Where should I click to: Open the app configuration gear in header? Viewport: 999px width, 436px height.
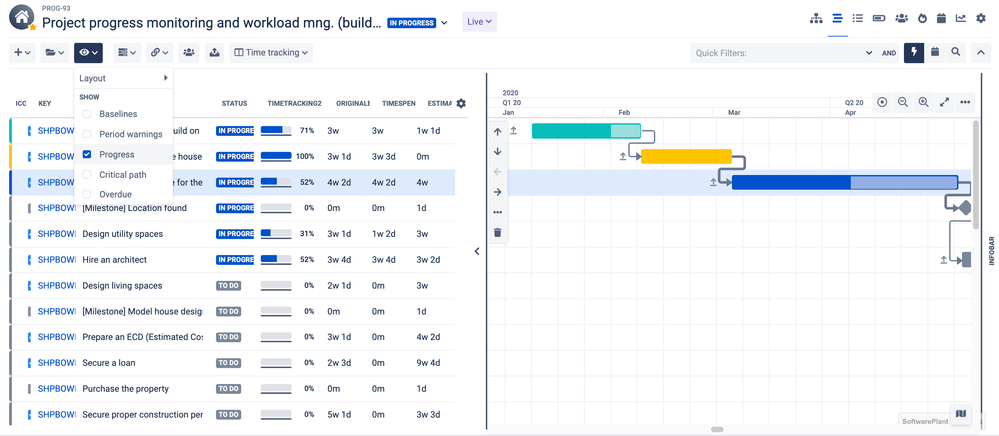pyautogui.click(x=981, y=18)
